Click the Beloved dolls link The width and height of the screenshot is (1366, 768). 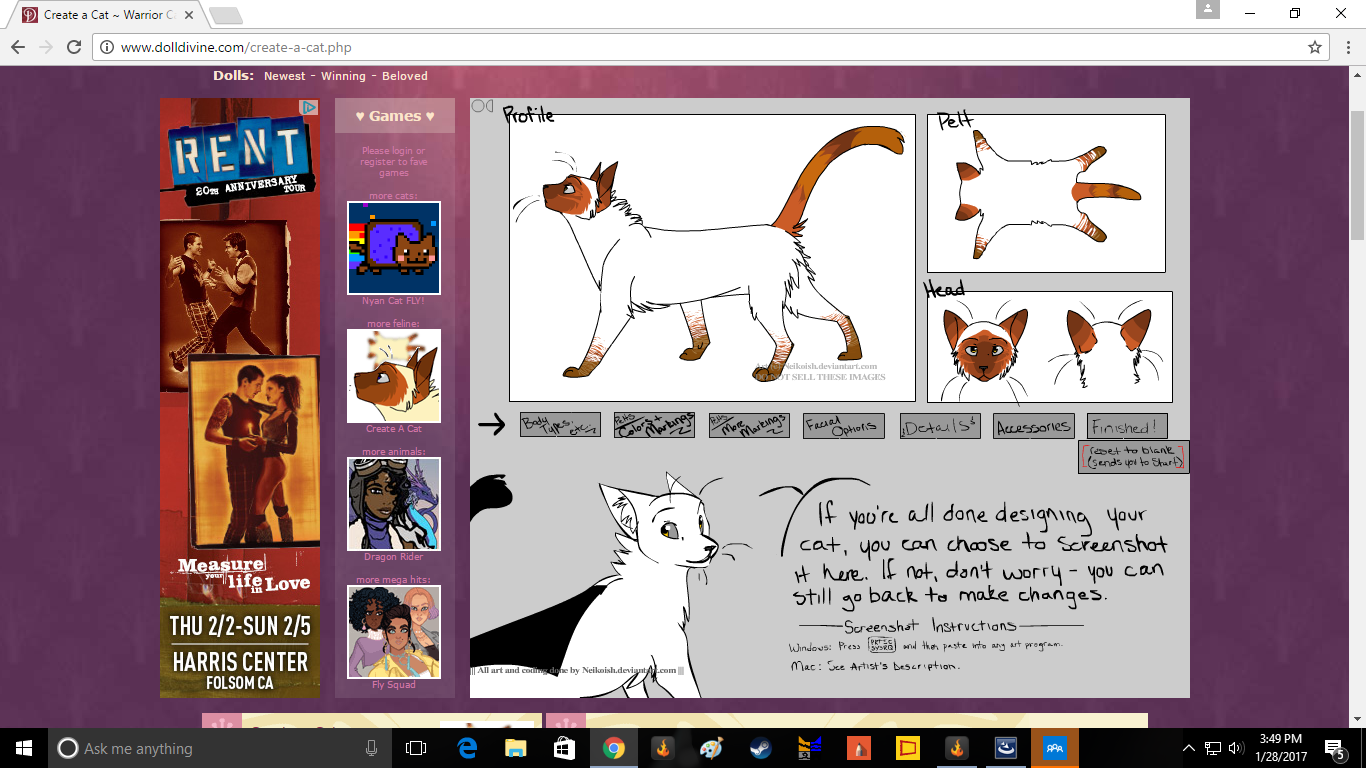pyautogui.click(x=404, y=76)
